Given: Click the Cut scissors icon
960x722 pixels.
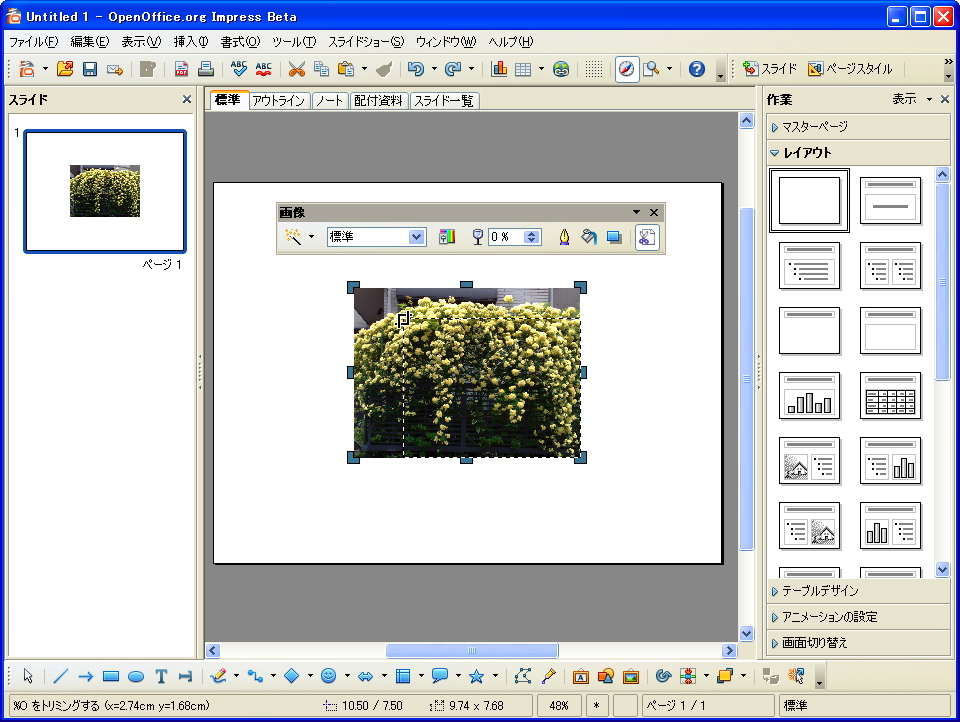Looking at the screenshot, I should pos(296,69).
